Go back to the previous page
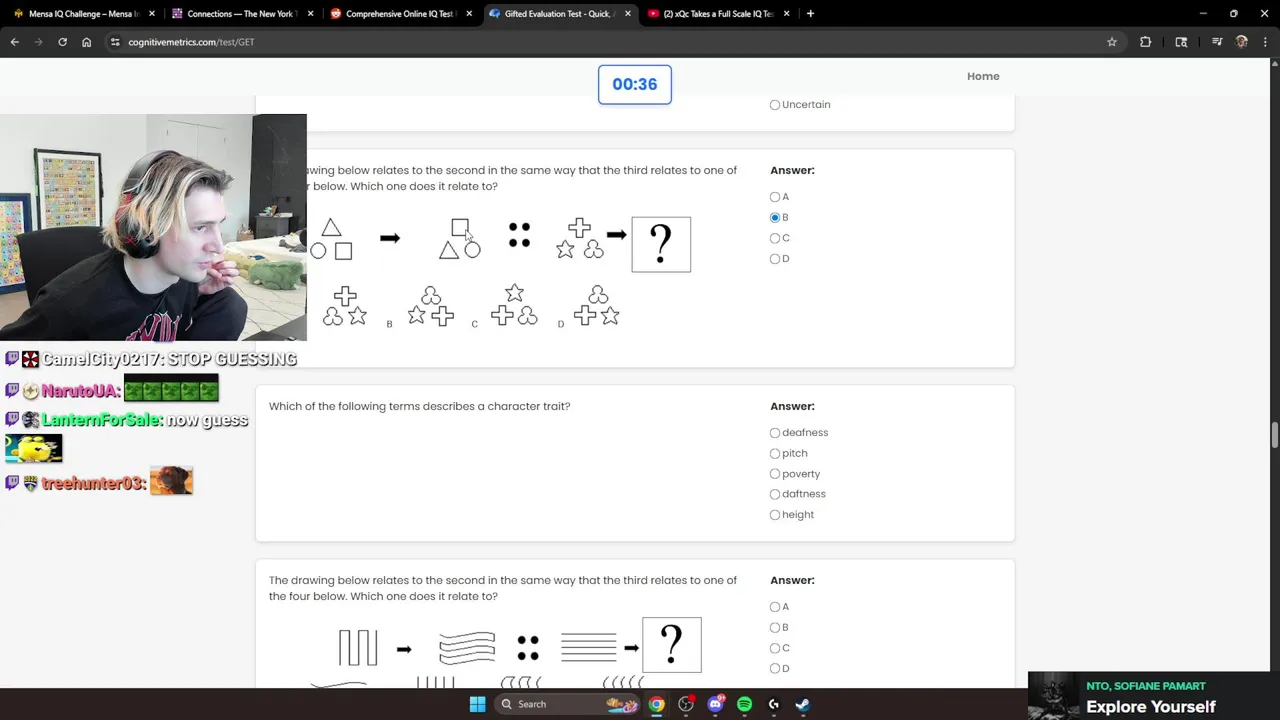The height and width of the screenshot is (720, 1280). (15, 42)
